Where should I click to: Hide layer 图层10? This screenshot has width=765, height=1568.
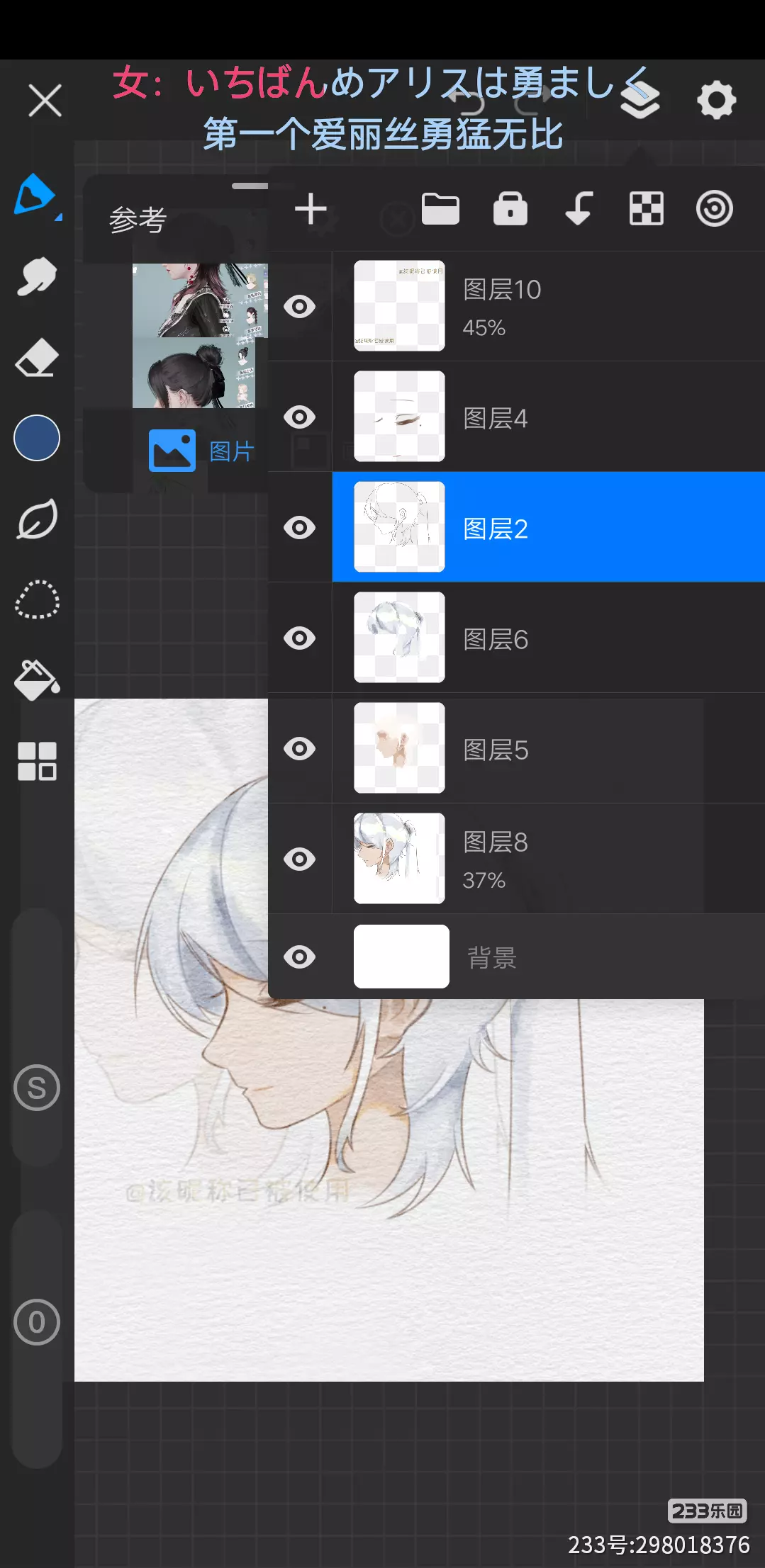tap(299, 307)
